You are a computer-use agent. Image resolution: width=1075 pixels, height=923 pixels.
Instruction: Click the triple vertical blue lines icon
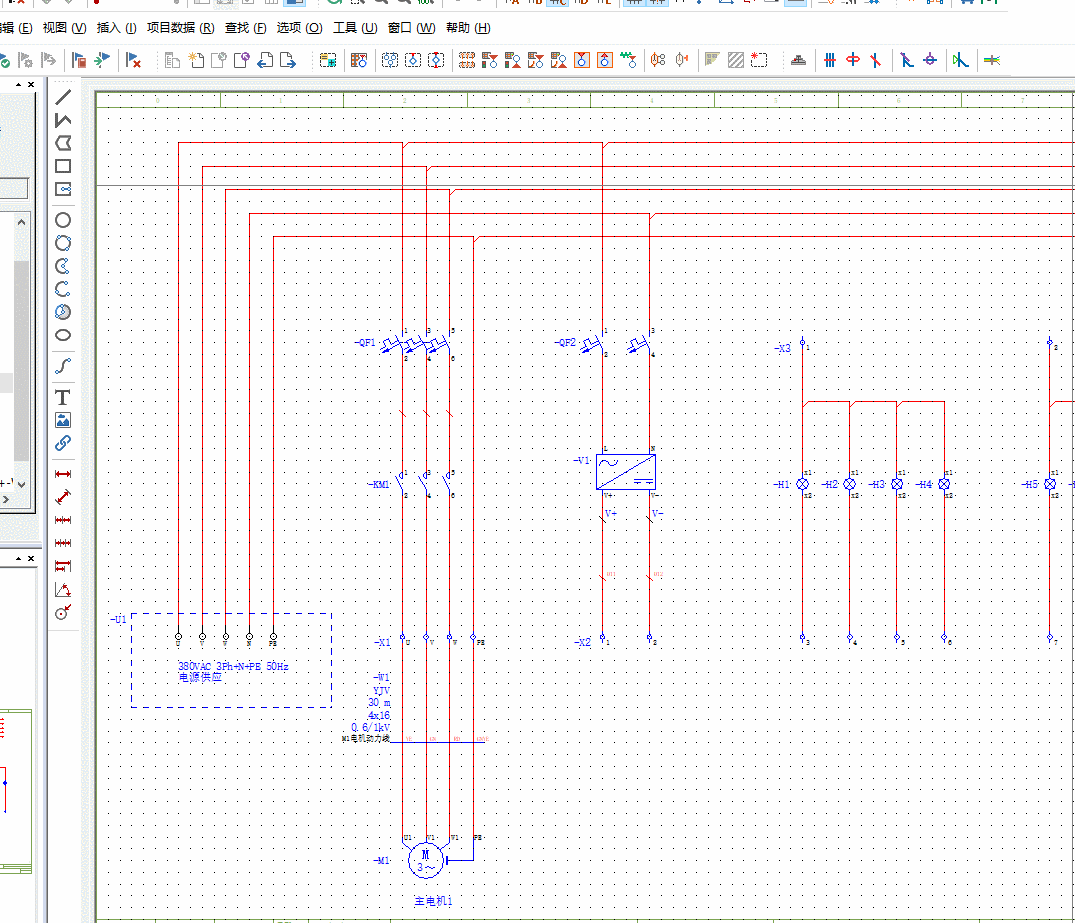pos(830,60)
